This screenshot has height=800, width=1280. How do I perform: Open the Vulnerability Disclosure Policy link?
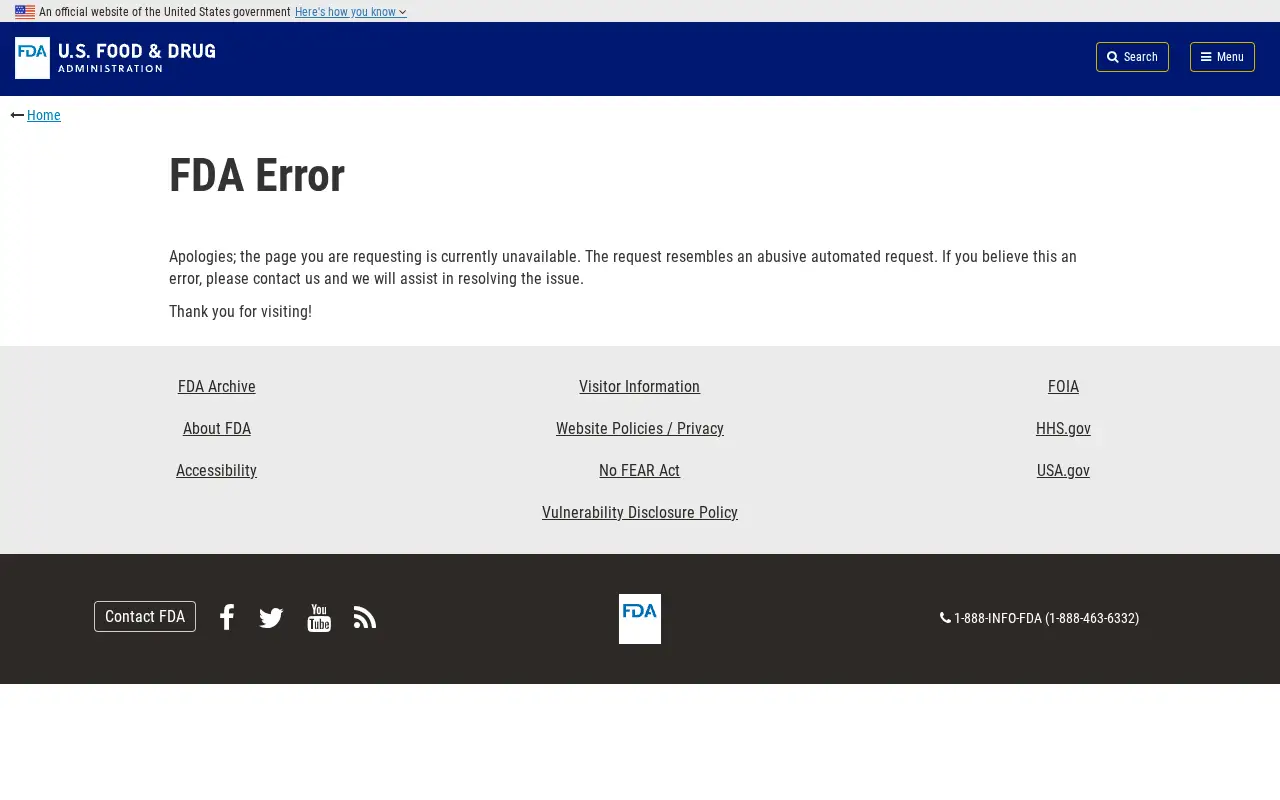[x=640, y=513]
